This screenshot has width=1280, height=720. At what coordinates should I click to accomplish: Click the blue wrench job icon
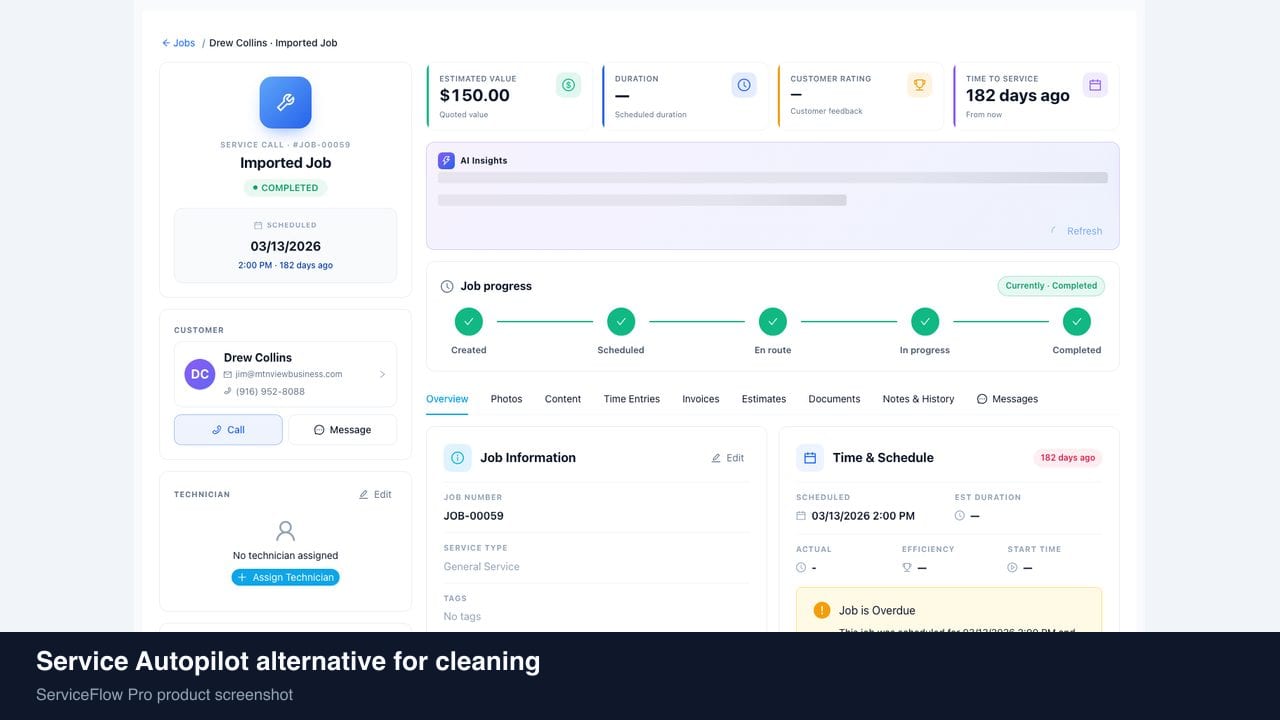point(285,102)
